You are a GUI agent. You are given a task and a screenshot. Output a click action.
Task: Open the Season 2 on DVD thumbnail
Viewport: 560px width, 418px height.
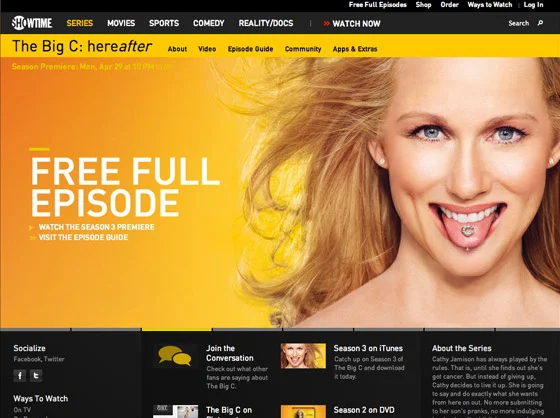pyautogui.click(x=303, y=412)
